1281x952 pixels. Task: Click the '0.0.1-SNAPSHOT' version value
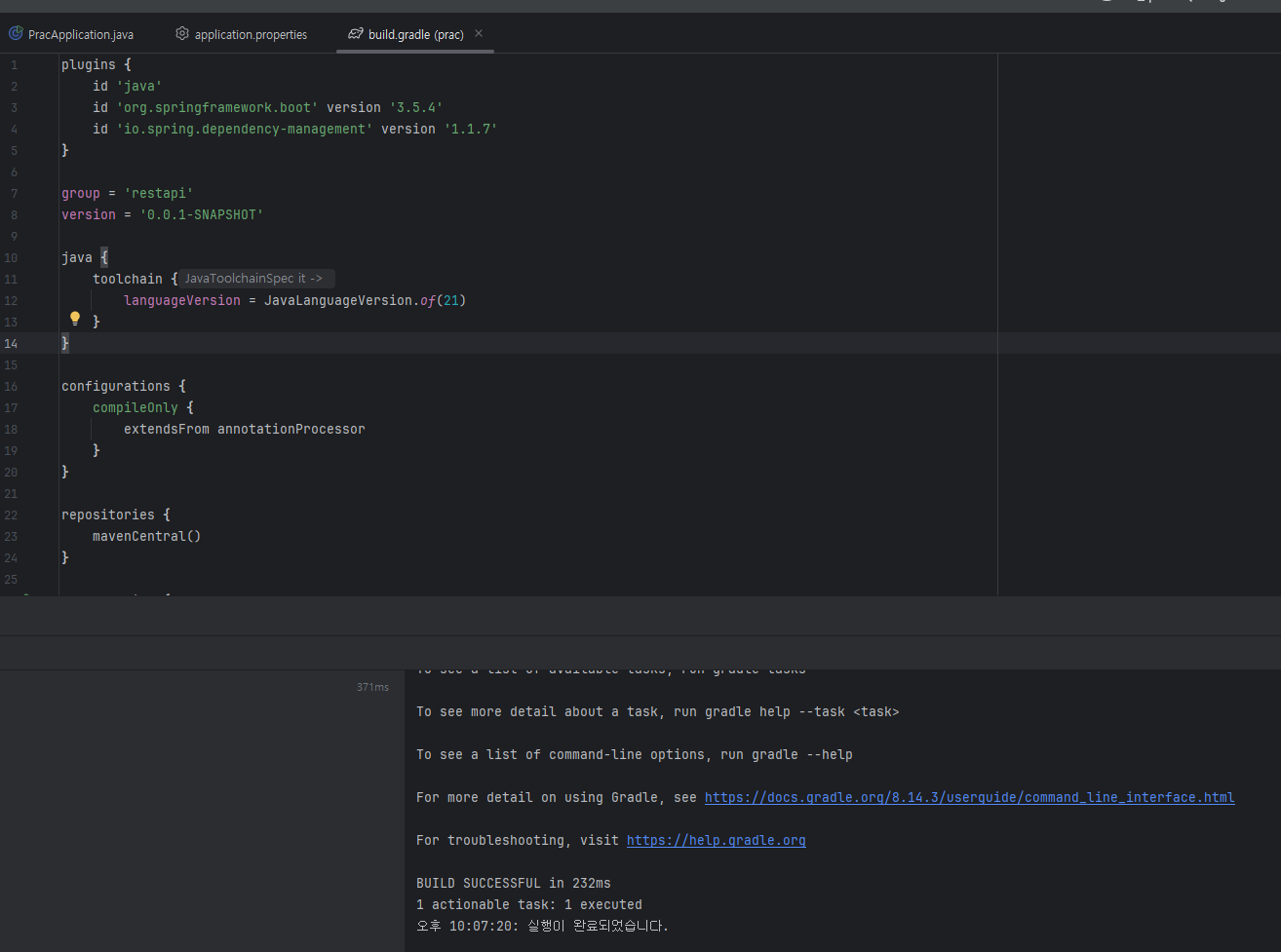point(202,214)
